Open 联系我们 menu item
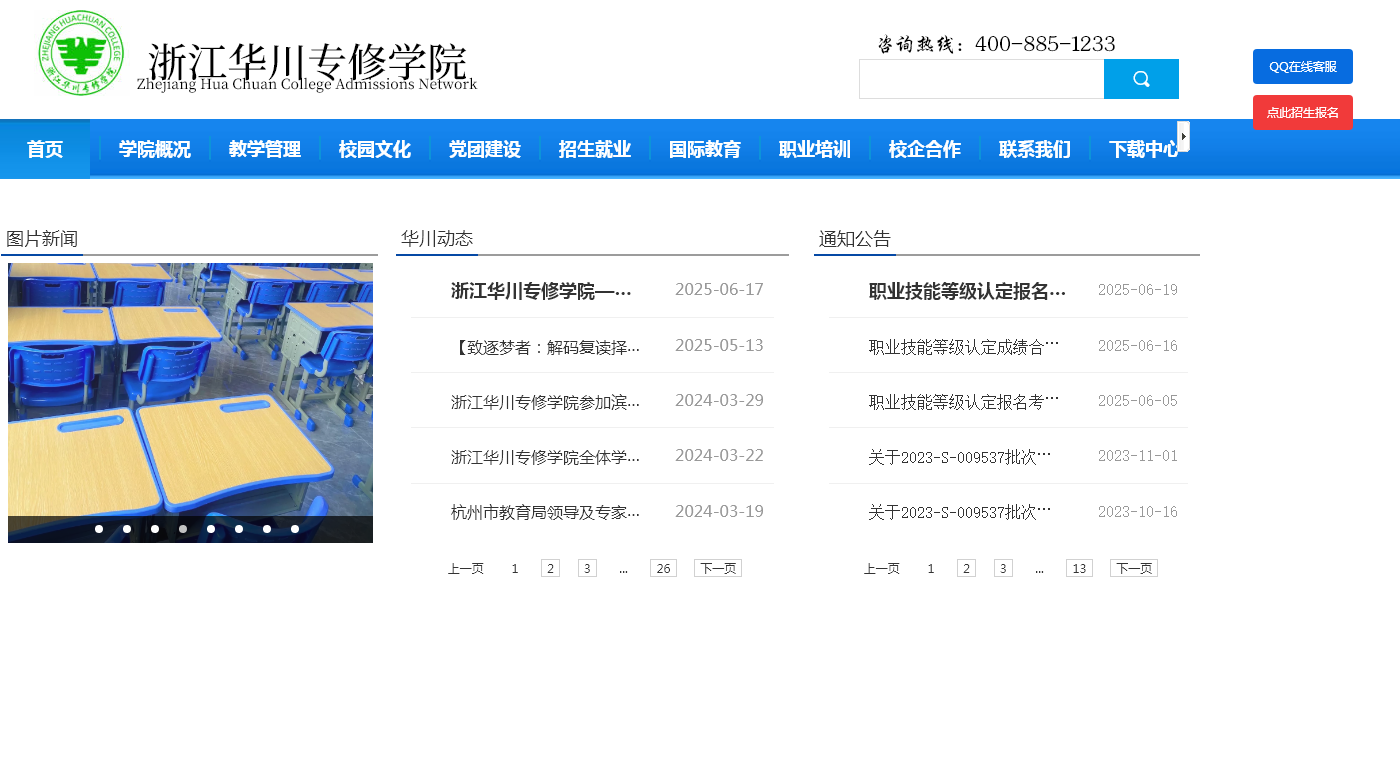The width and height of the screenshot is (1400, 768). coord(1035,149)
